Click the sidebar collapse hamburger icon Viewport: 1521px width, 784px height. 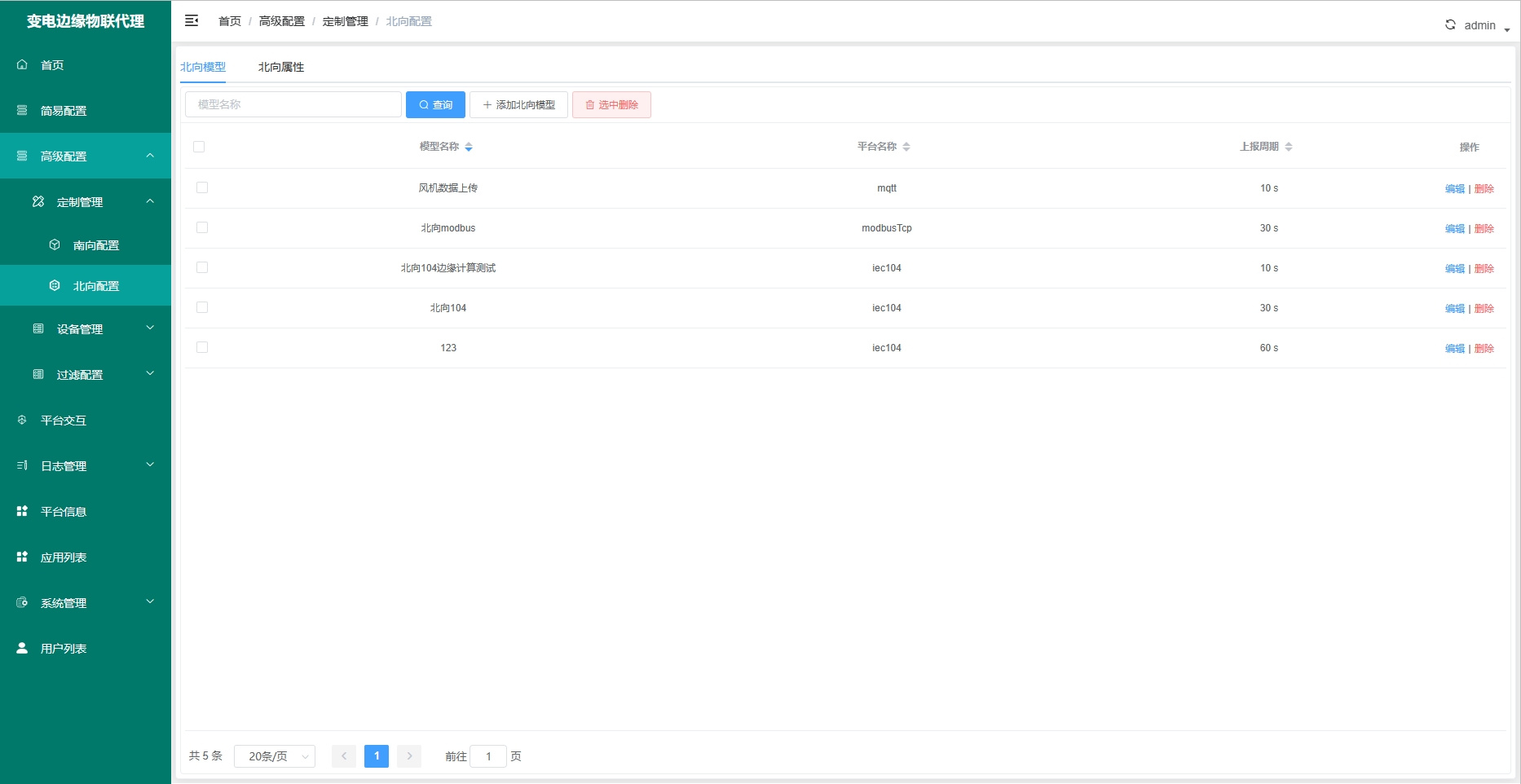192,21
